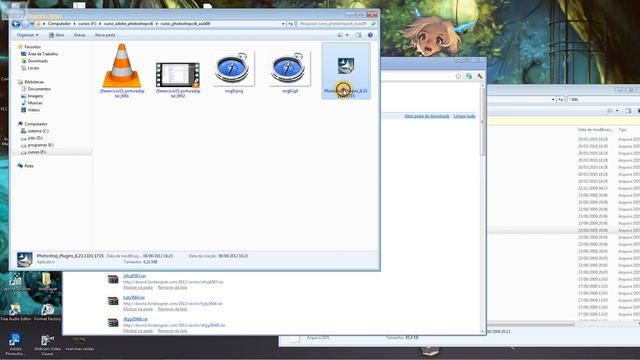Open Imagens library
The image size is (640, 360).
pyautogui.click(x=32, y=96)
